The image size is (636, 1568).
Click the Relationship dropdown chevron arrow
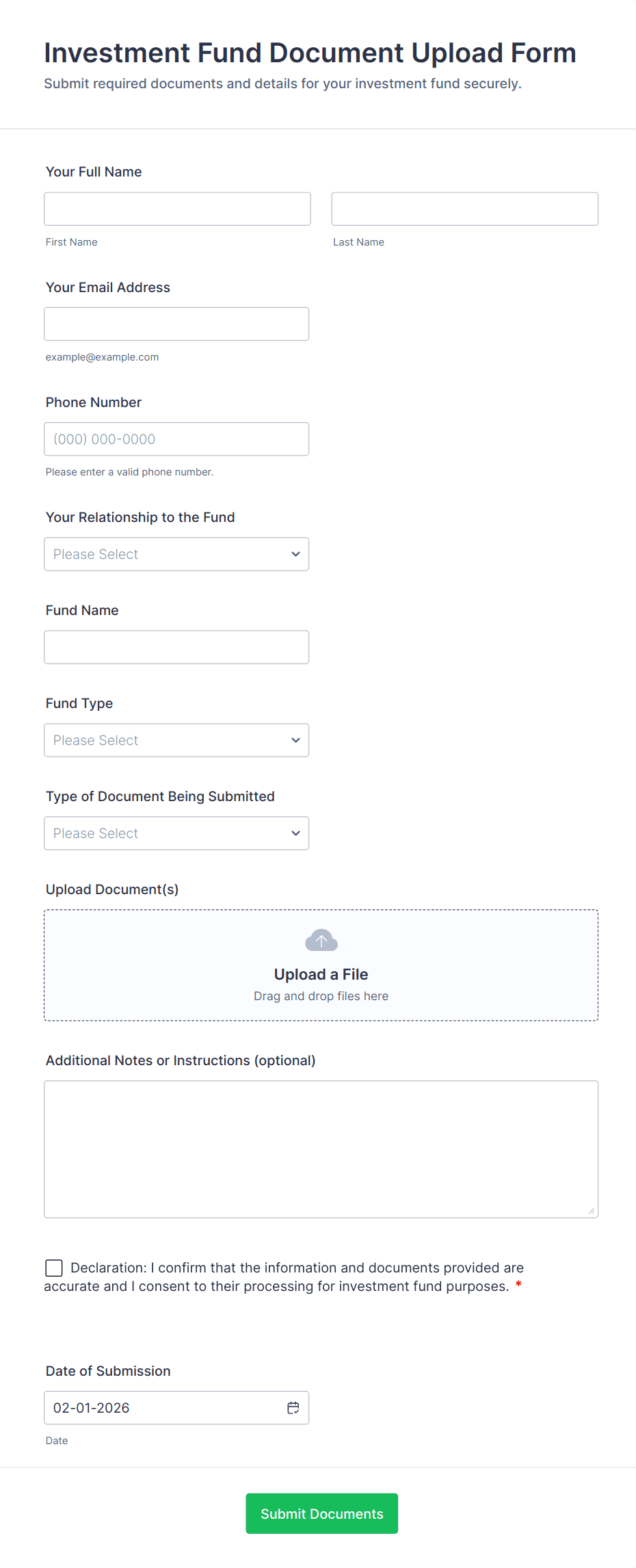295,554
